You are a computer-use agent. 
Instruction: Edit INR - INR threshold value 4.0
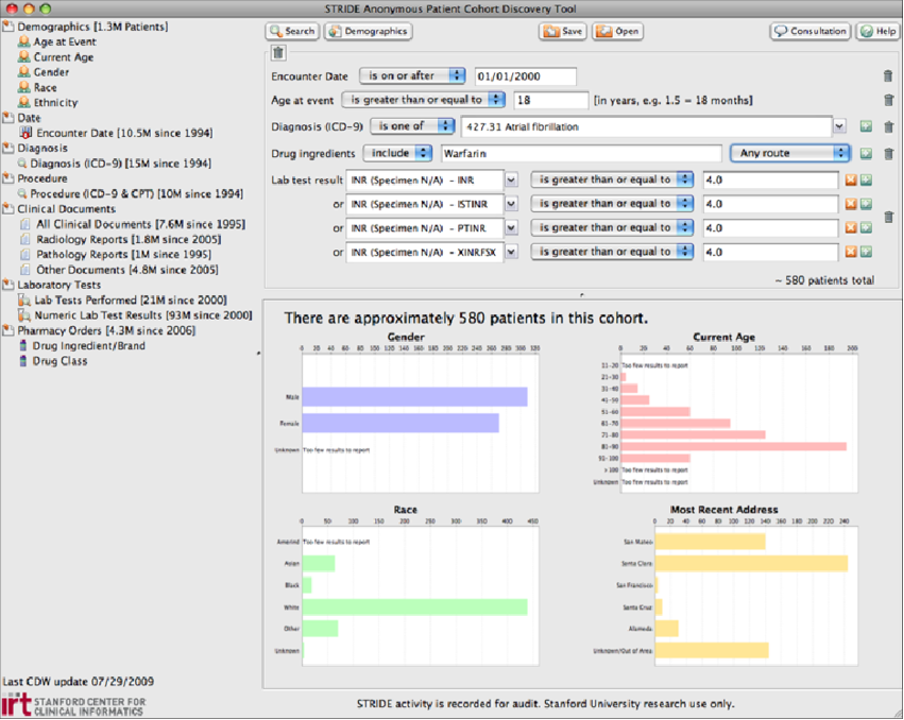click(x=770, y=180)
